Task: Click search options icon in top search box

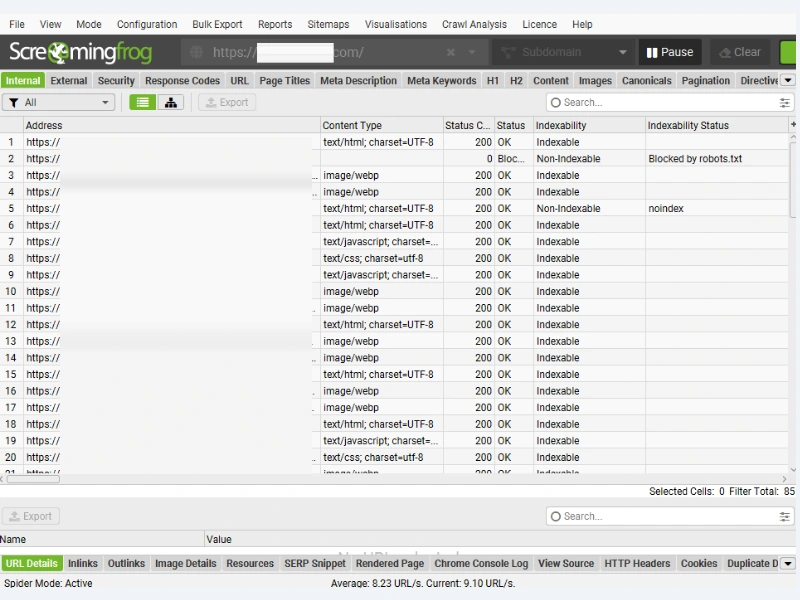Action: pos(784,102)
